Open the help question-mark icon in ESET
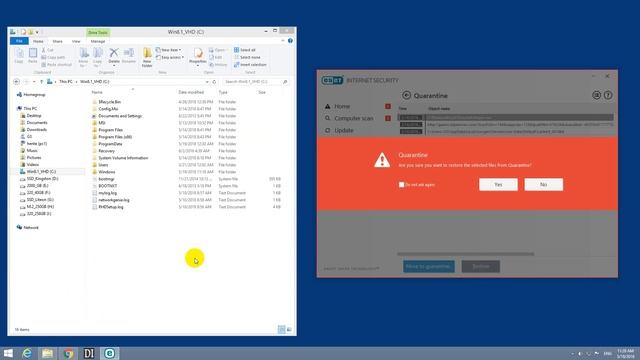This screenshot has height=360, width=640. (608, 95)
